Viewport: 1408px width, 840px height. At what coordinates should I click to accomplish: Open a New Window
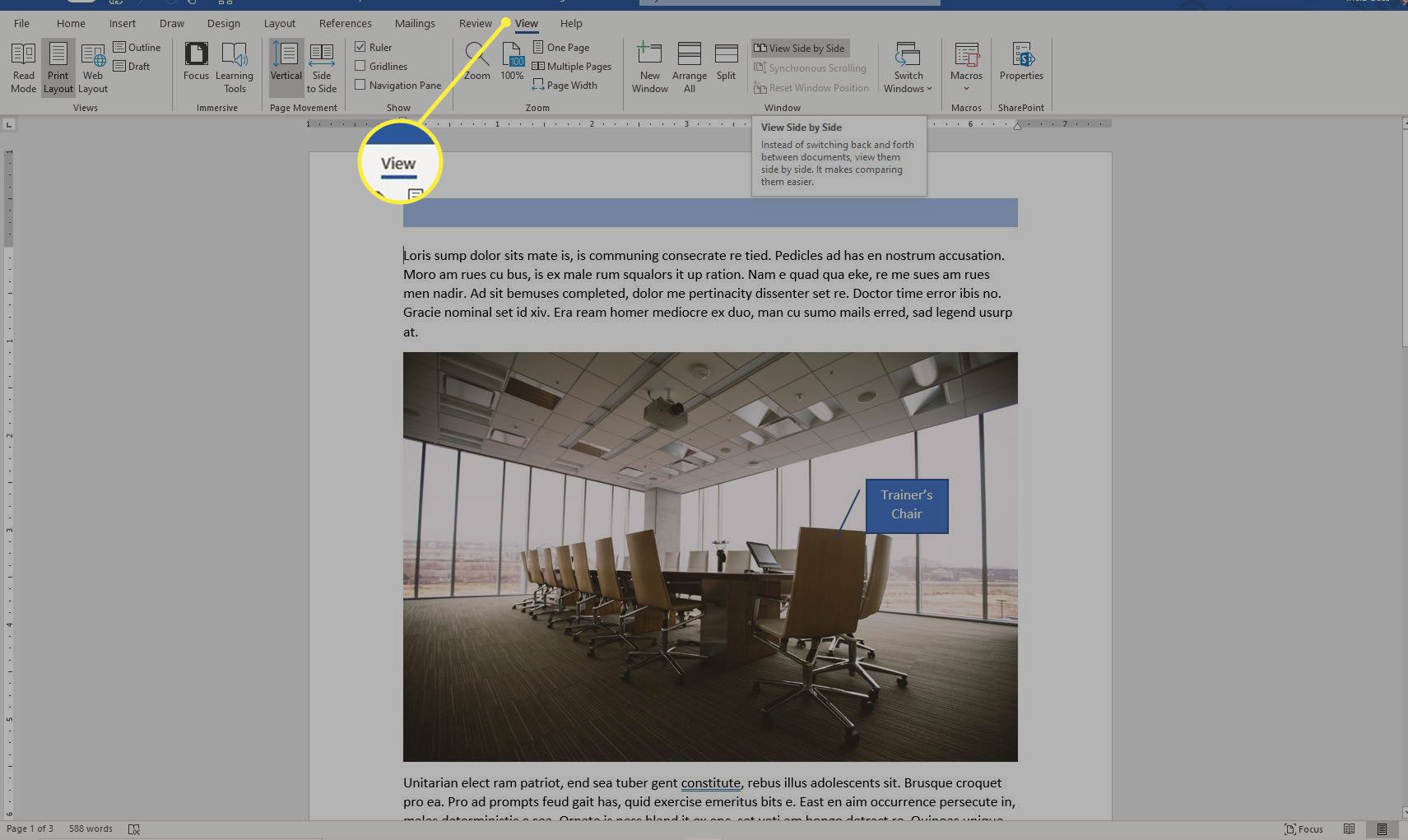point(650,67)
